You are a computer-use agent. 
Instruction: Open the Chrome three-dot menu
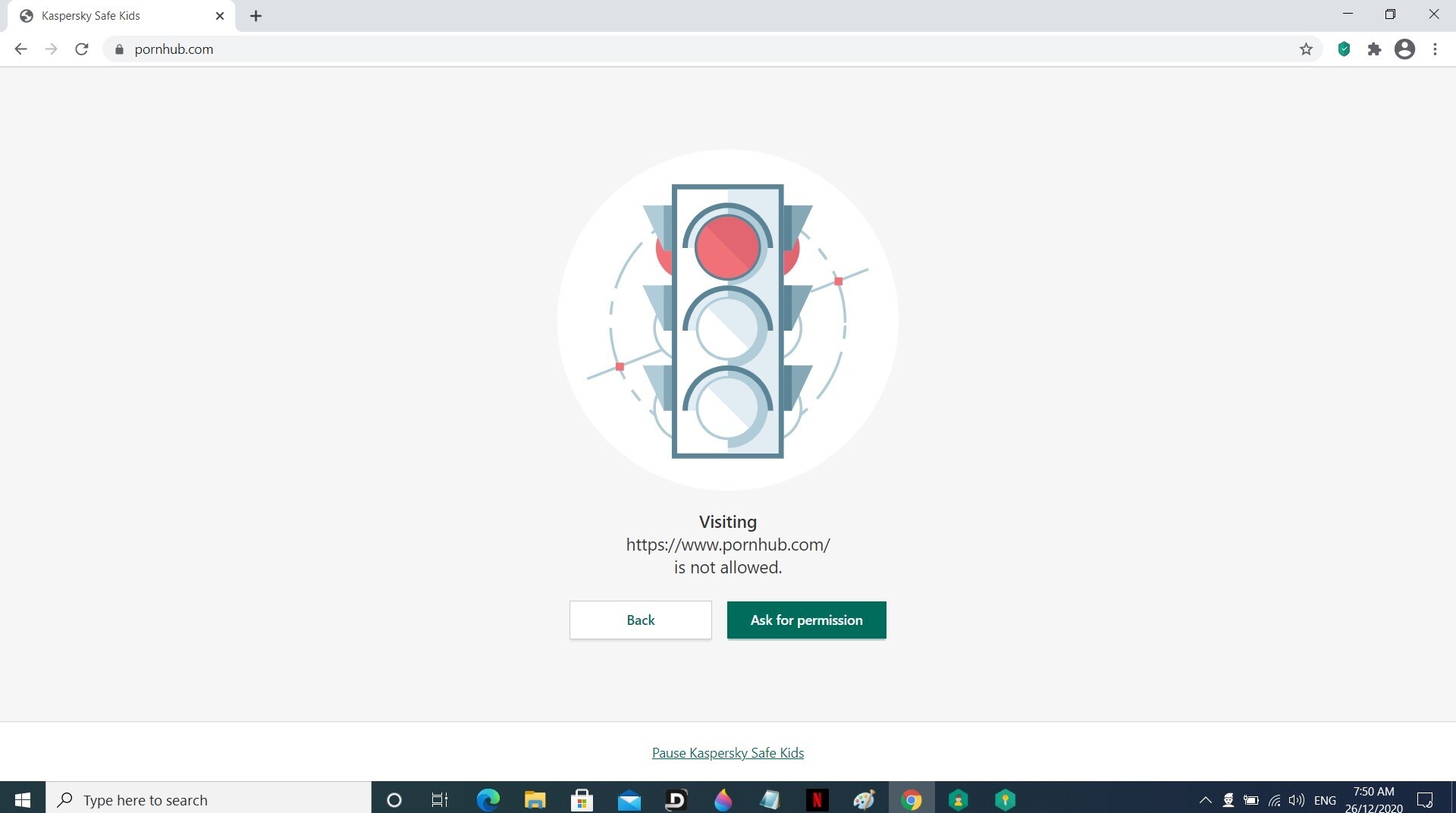tap(1435, 49)
